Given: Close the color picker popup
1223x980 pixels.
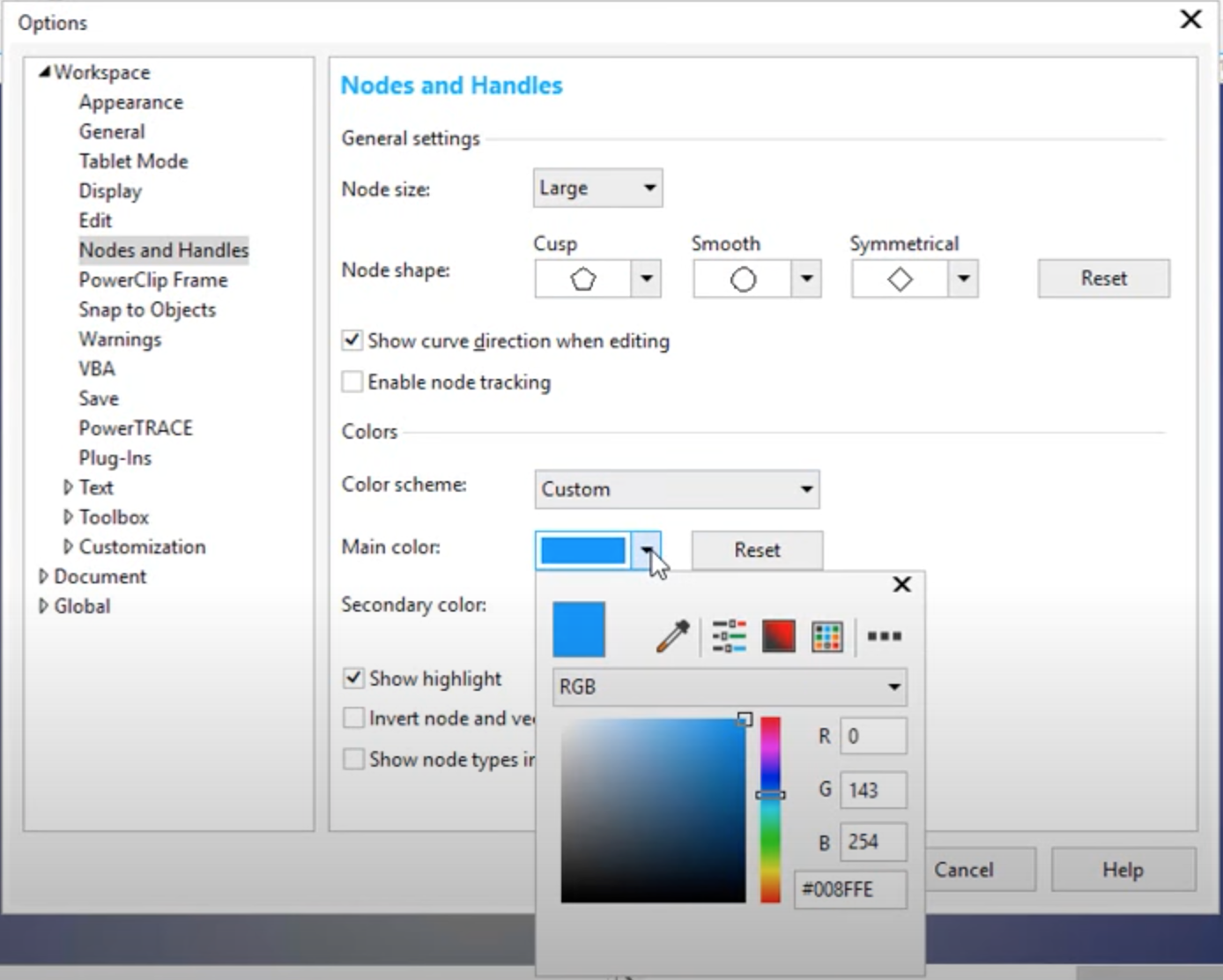Looking at the screenshot, I should point(901,584).
